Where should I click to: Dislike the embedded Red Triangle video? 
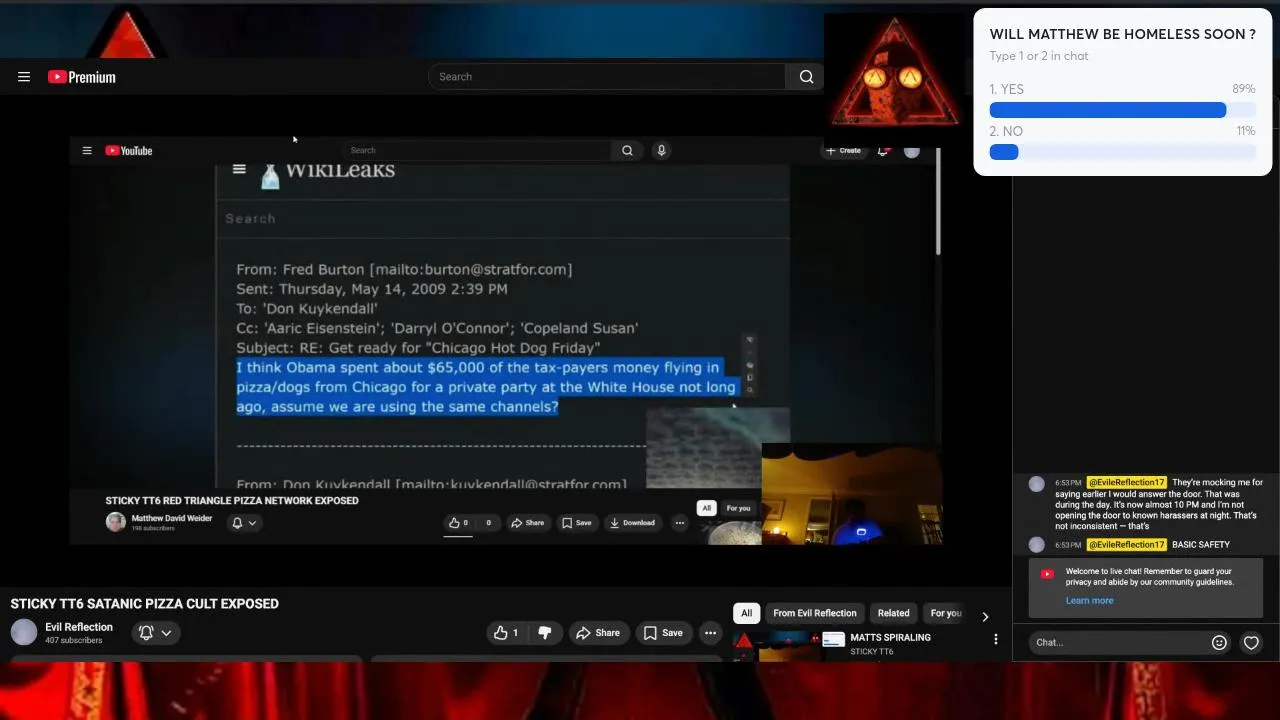pyautogui.click(x=486, y=522)
